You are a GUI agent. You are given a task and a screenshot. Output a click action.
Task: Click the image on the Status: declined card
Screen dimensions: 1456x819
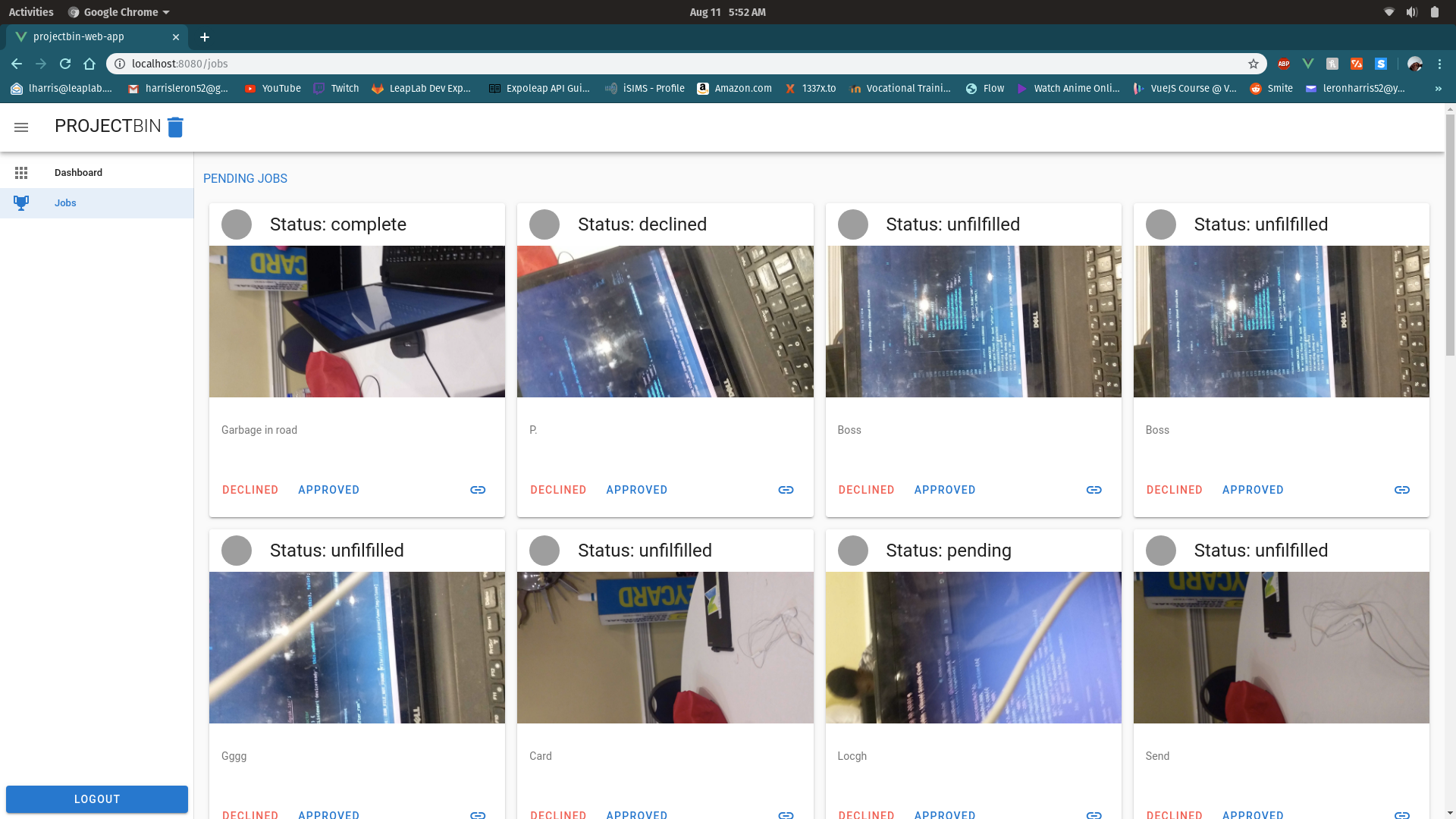[665, 322]
